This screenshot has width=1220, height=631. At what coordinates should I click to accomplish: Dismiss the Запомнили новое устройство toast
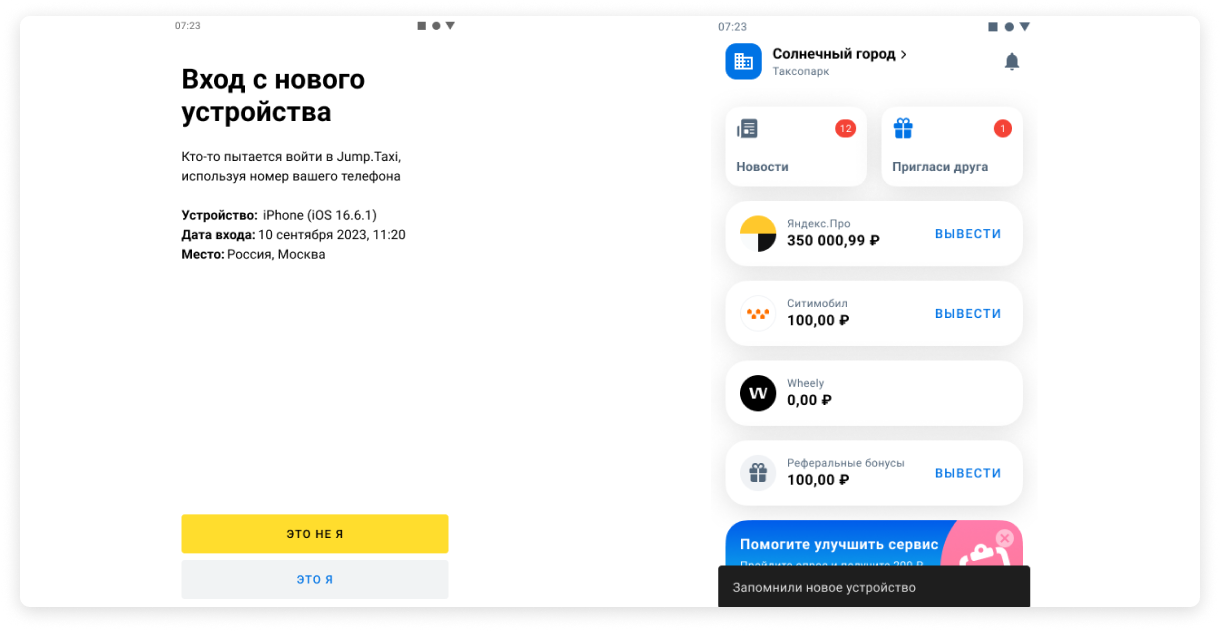click(x=873, y=587)
